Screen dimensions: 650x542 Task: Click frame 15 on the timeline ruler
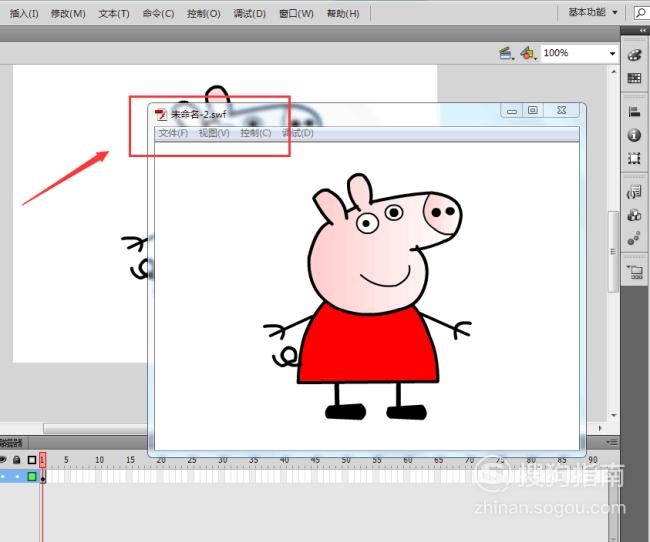point(131,460)
